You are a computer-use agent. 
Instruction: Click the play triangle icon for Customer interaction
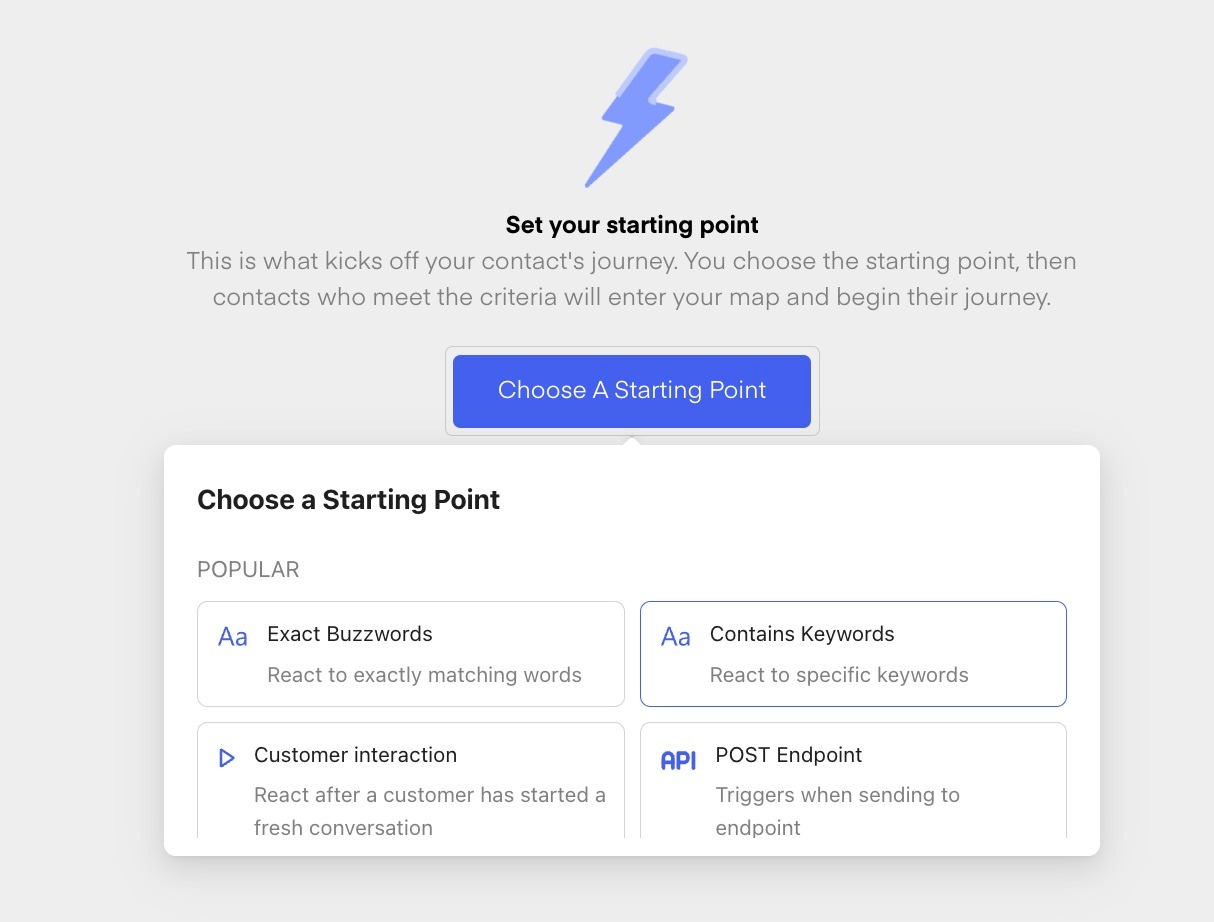tap(227, 758)
